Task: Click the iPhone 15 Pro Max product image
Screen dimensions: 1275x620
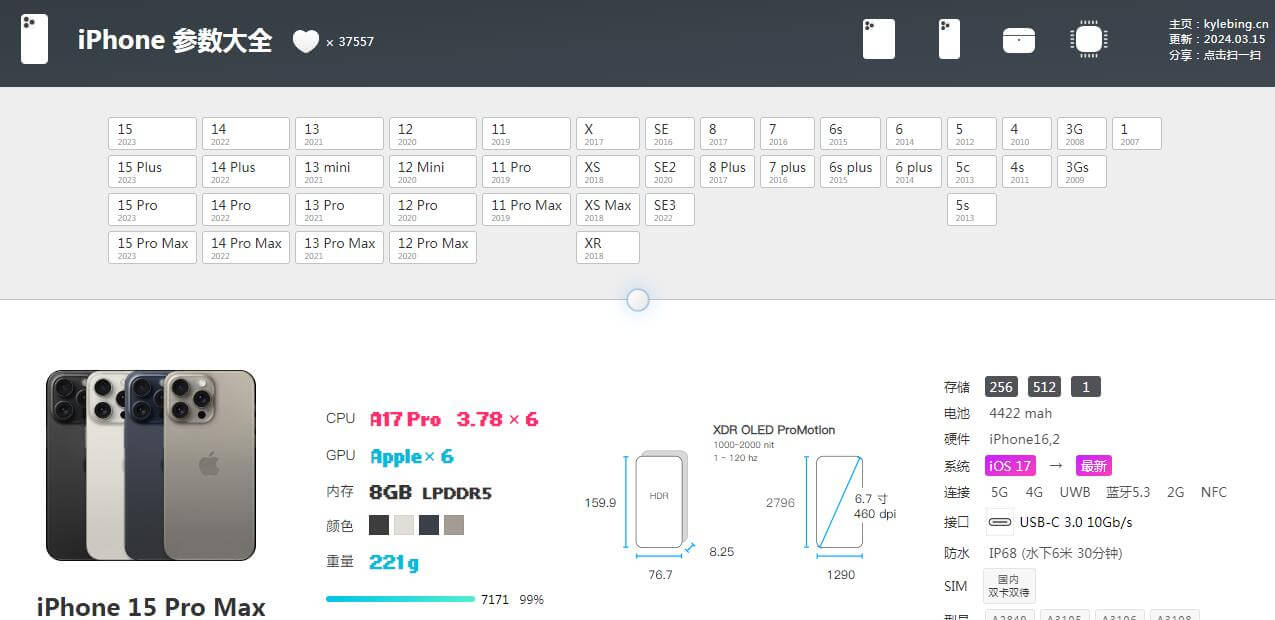Action: tap(151, 465)
